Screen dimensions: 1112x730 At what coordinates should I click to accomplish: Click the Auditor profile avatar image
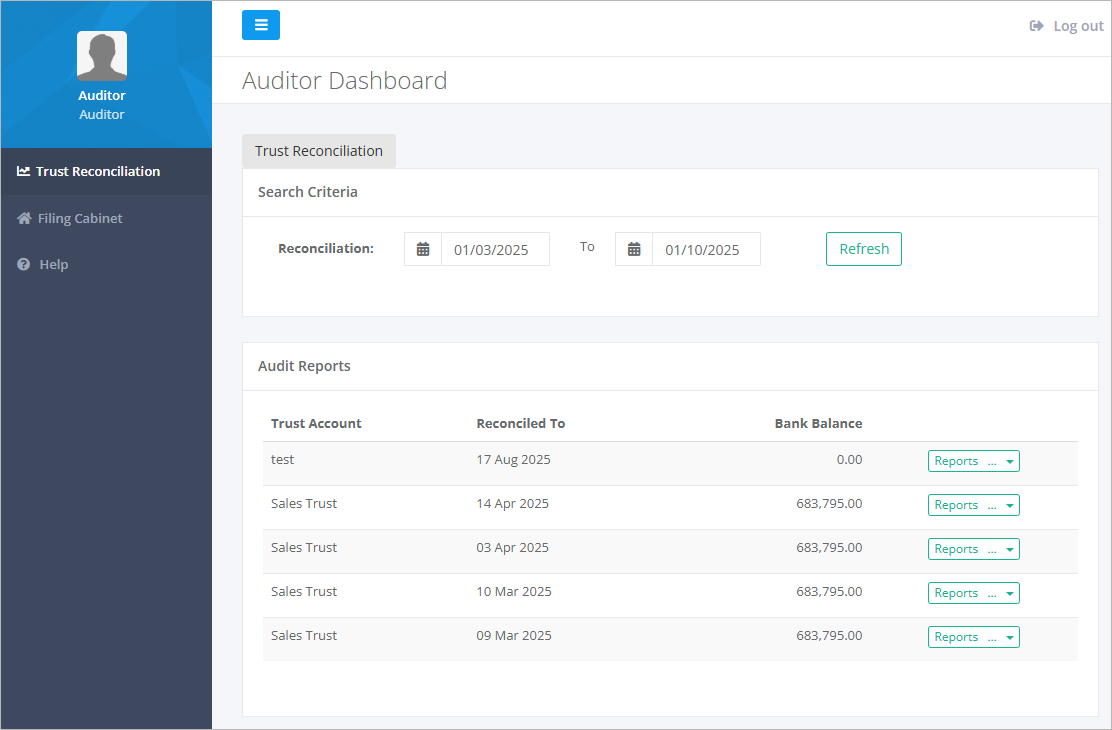(x=101, y=56)
